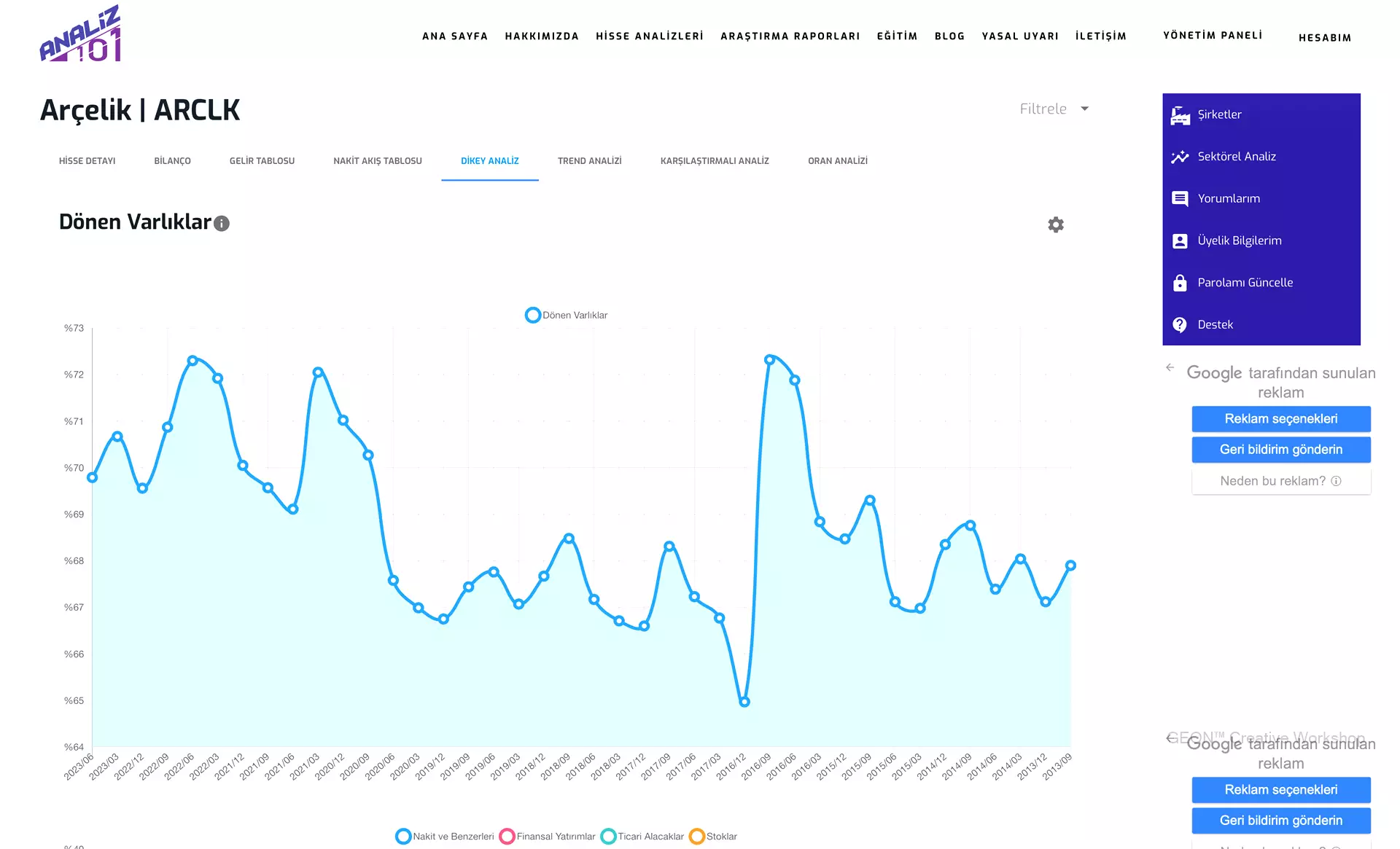This screenshot has height=849, width=1400.
Task: Click the Şirketler factory icon
Action: coord(1180,115)
